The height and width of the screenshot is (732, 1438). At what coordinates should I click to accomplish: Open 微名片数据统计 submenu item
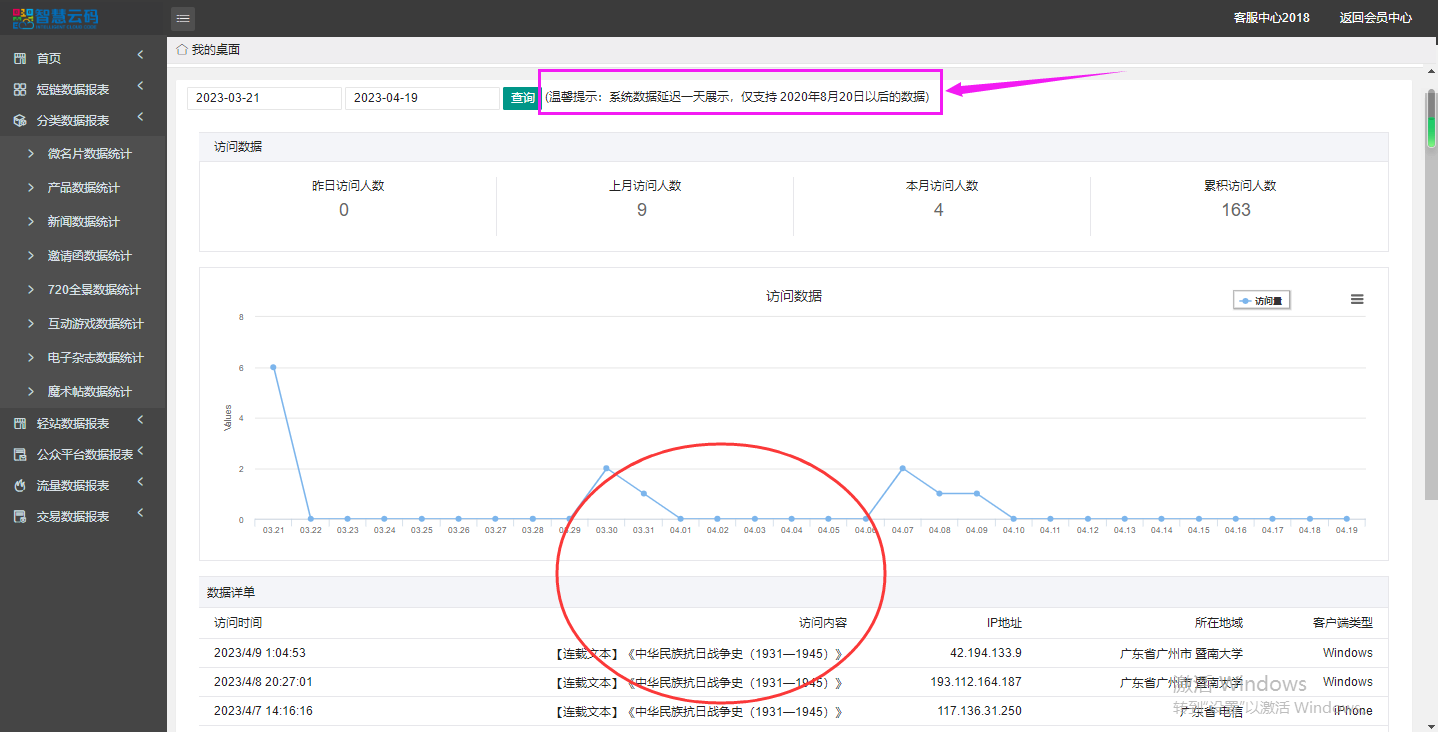(x=89, y=154)
